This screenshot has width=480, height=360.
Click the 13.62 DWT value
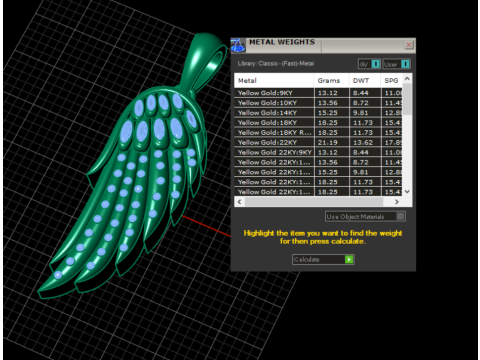363,143
